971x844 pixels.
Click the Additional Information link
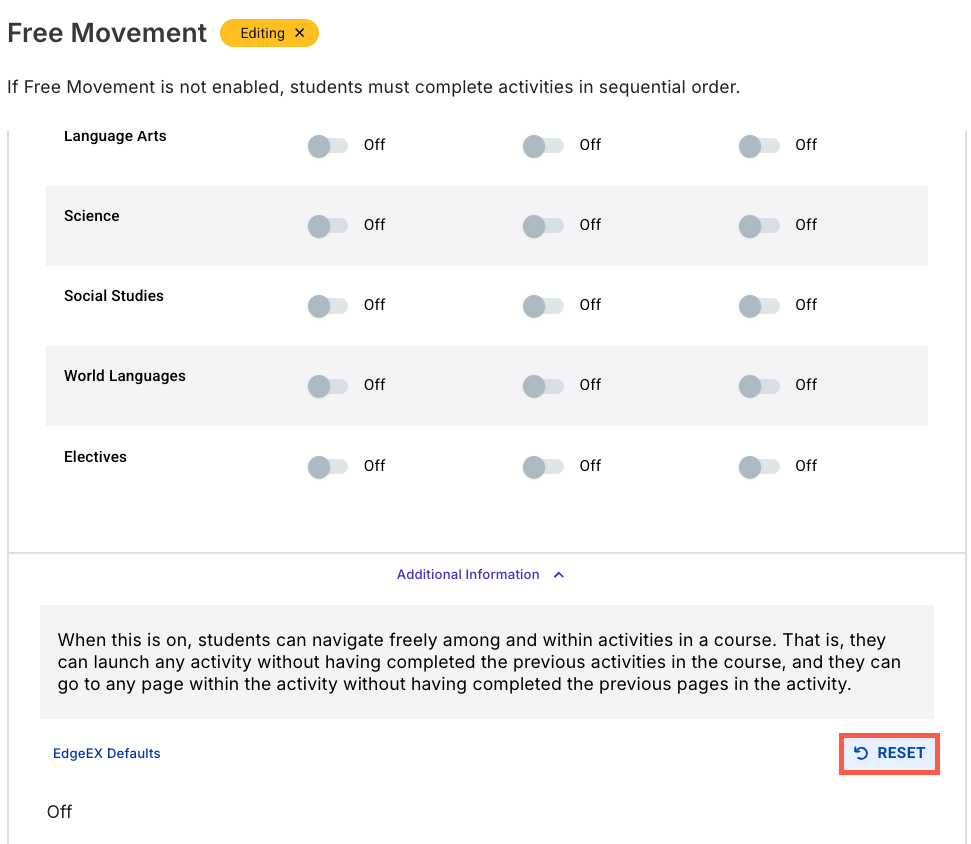tap(468, 575)
